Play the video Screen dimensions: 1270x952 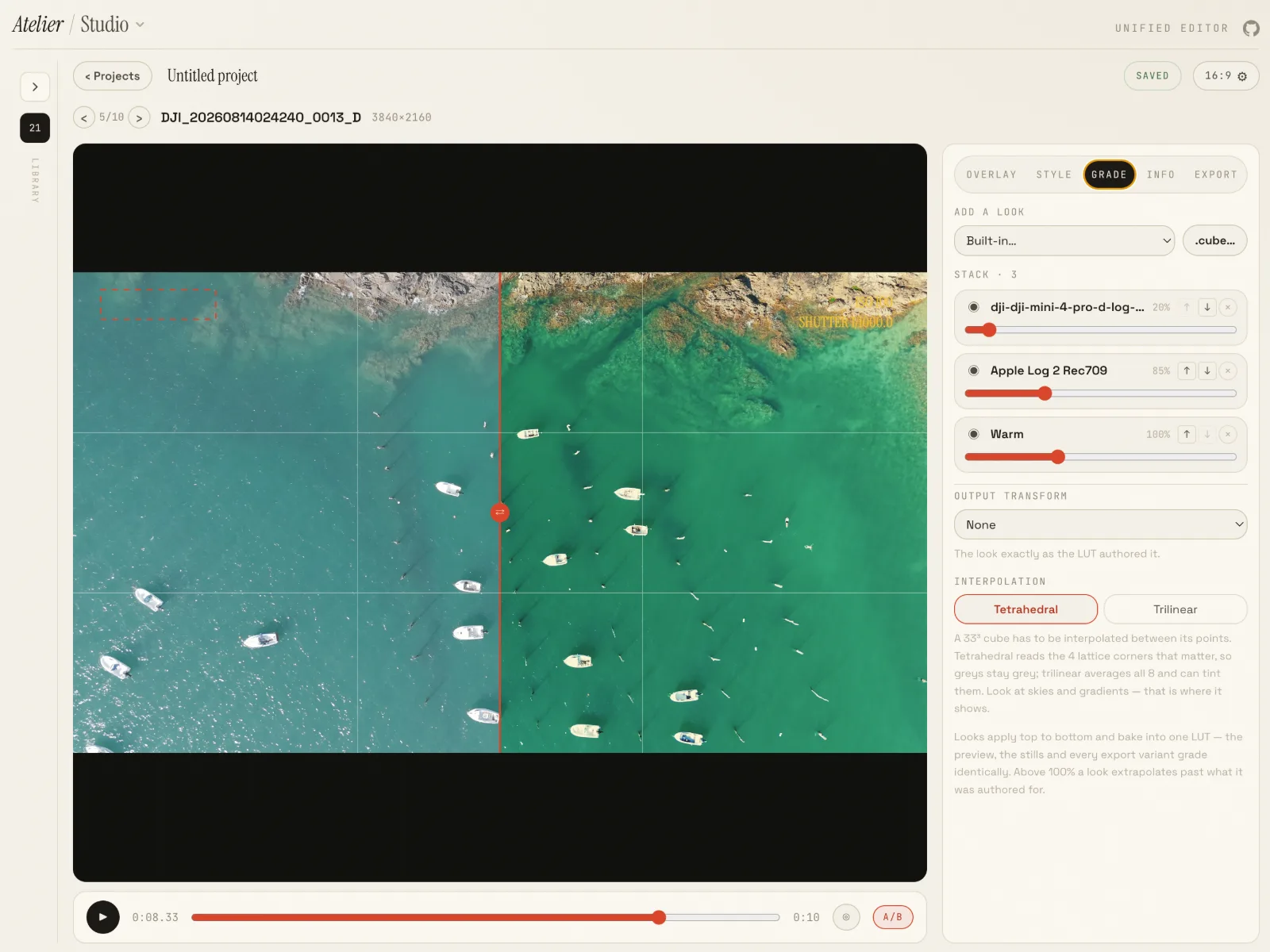[103, 917]
